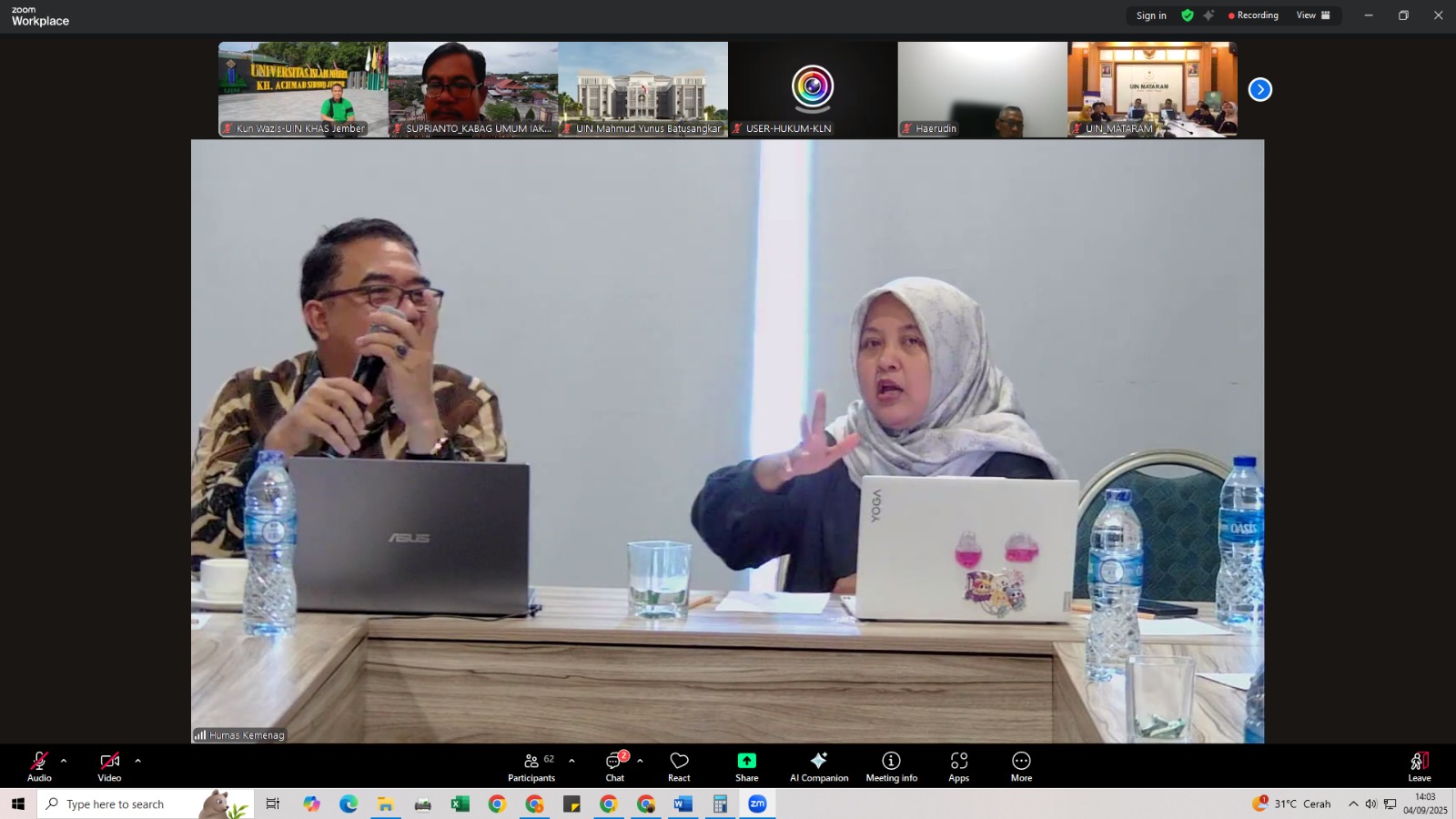This screenshot has height=819, width=1456.
Task: Expand audio options arrow
Action: pyautogui.click(x=64, y=761)
